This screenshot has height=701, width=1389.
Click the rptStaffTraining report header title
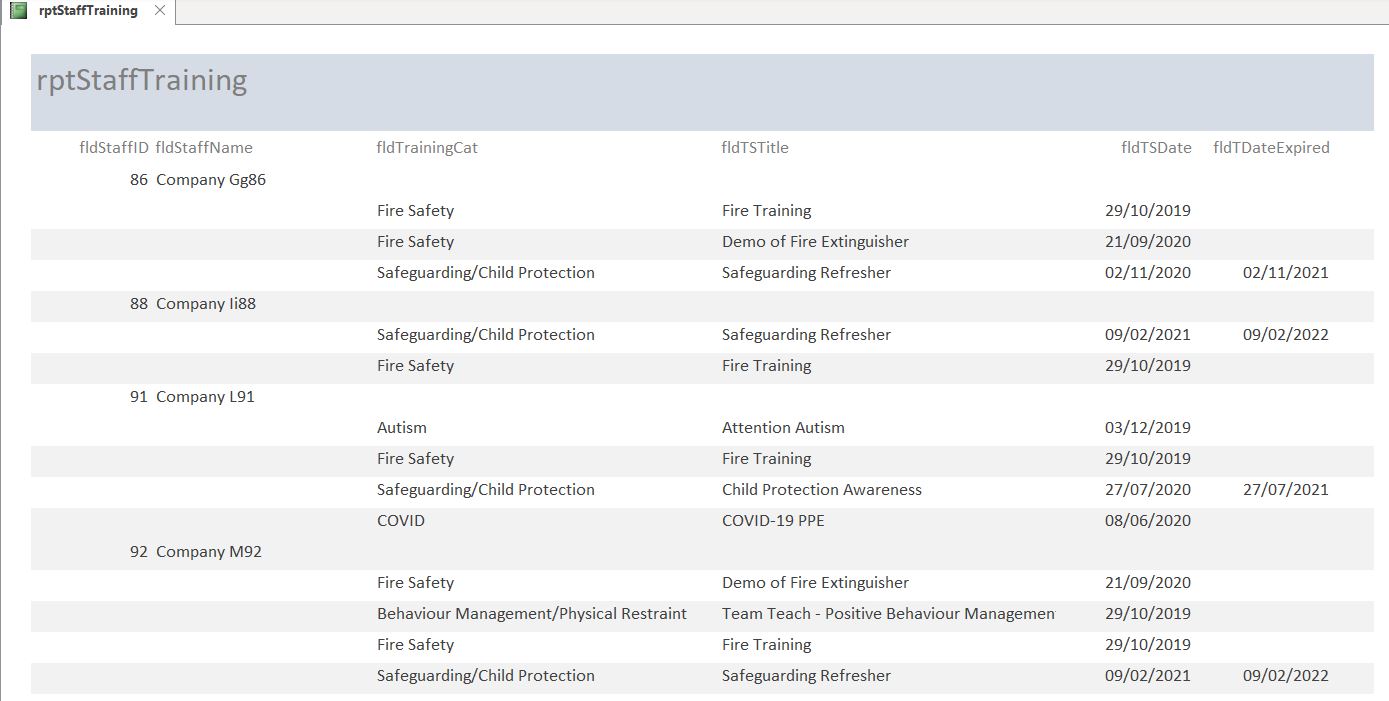(142, 80)
